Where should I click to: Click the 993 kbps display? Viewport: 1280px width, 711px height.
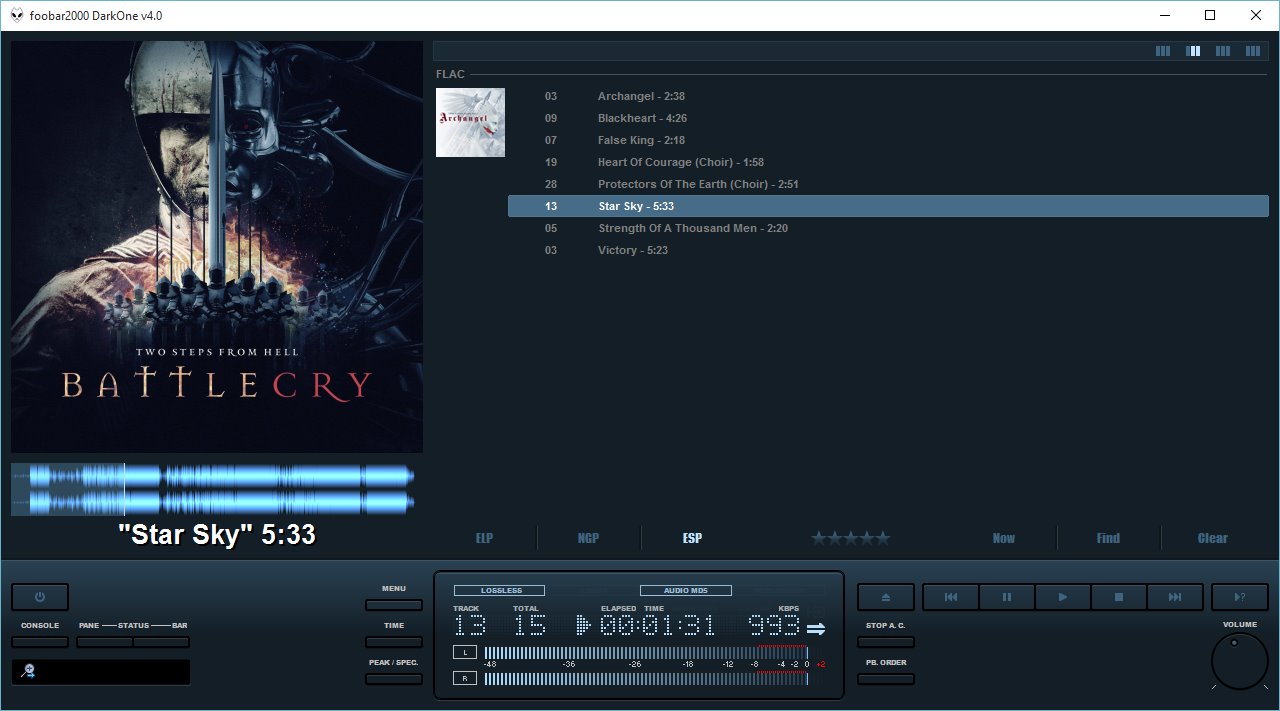pos(774,626)
